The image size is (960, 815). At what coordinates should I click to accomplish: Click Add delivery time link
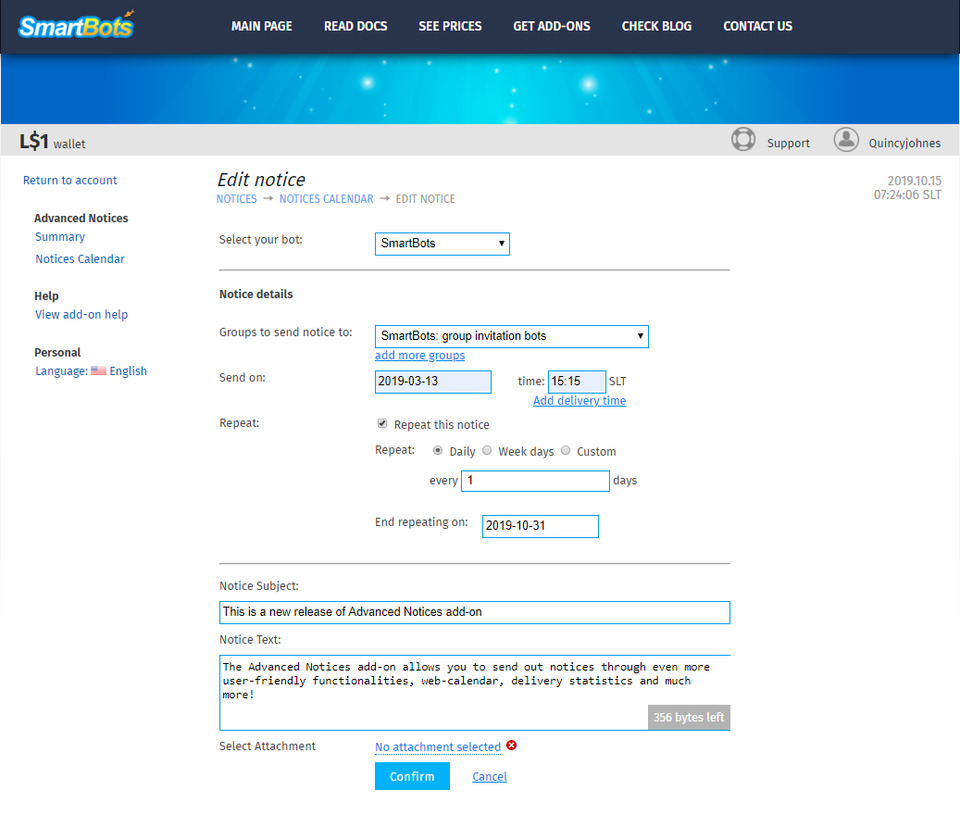coord(579,400)
